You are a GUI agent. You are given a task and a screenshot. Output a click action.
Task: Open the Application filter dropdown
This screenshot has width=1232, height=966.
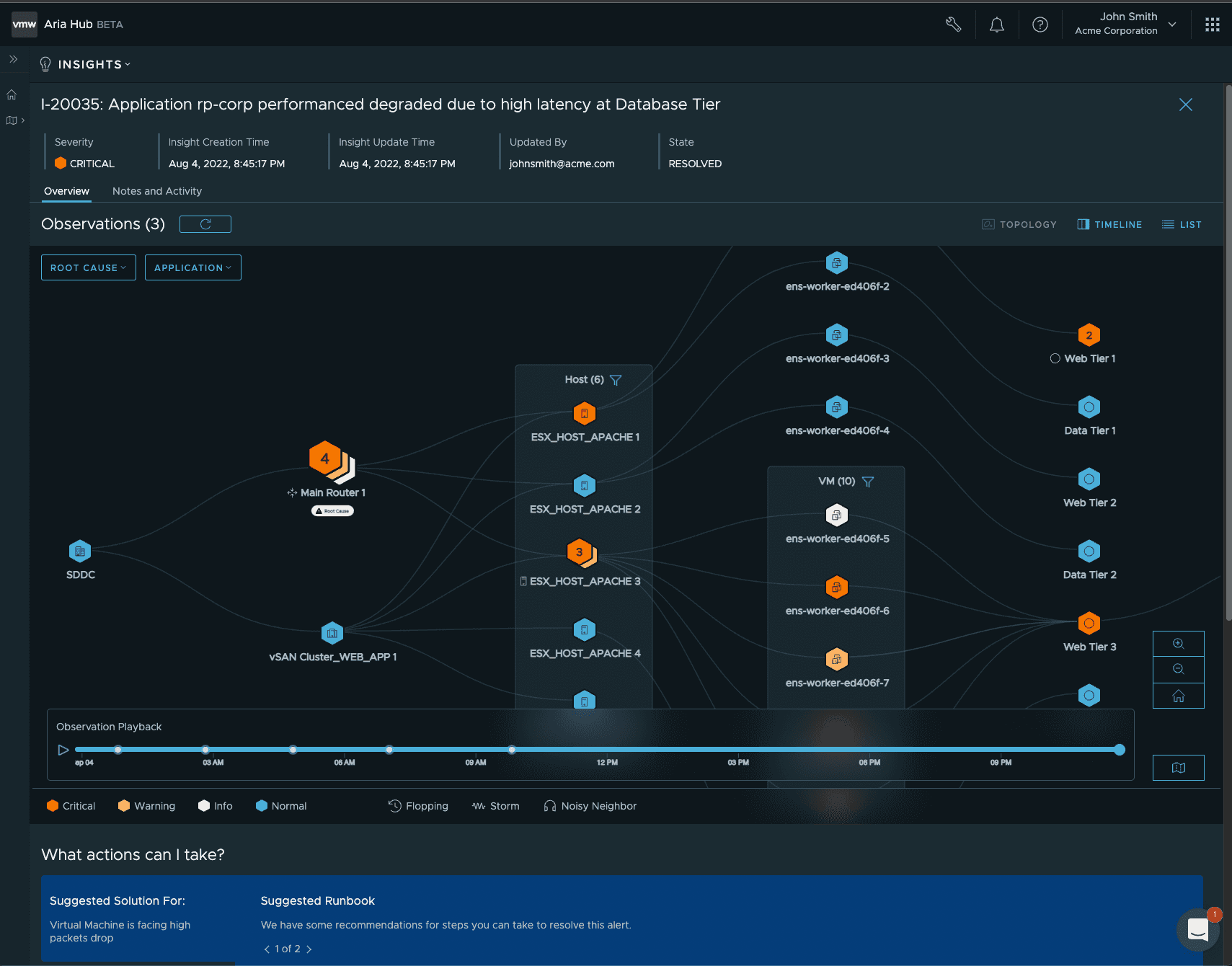192,267
